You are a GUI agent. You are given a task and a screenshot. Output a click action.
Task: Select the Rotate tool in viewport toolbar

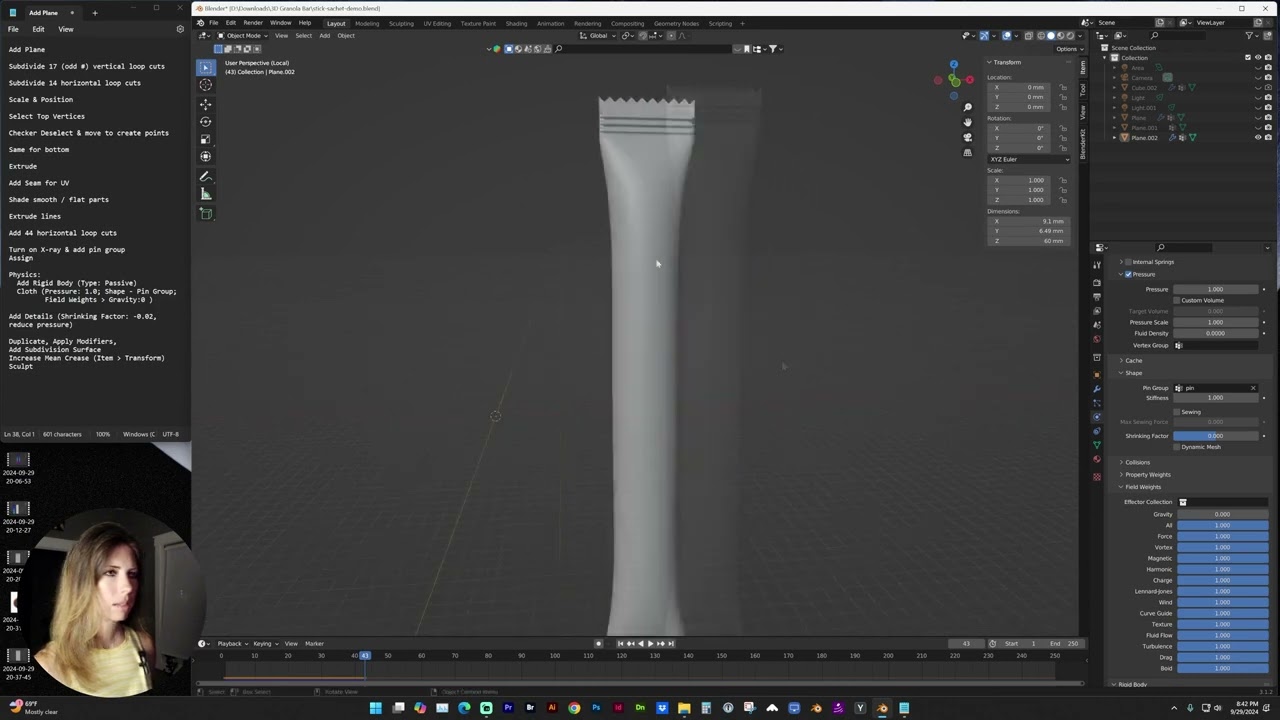point(206,122)
